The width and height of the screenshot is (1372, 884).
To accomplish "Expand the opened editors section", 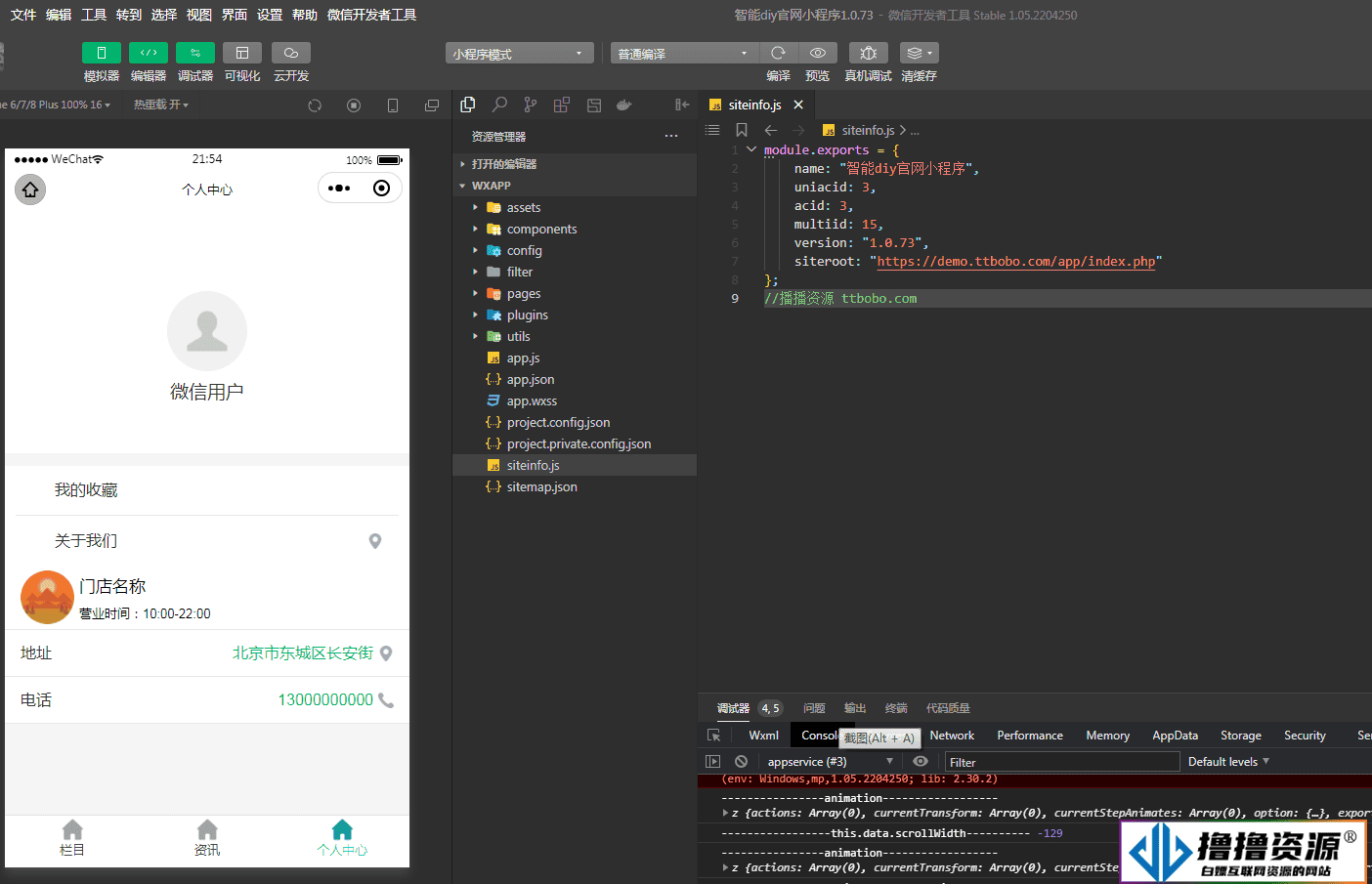I will click(575, 164).
